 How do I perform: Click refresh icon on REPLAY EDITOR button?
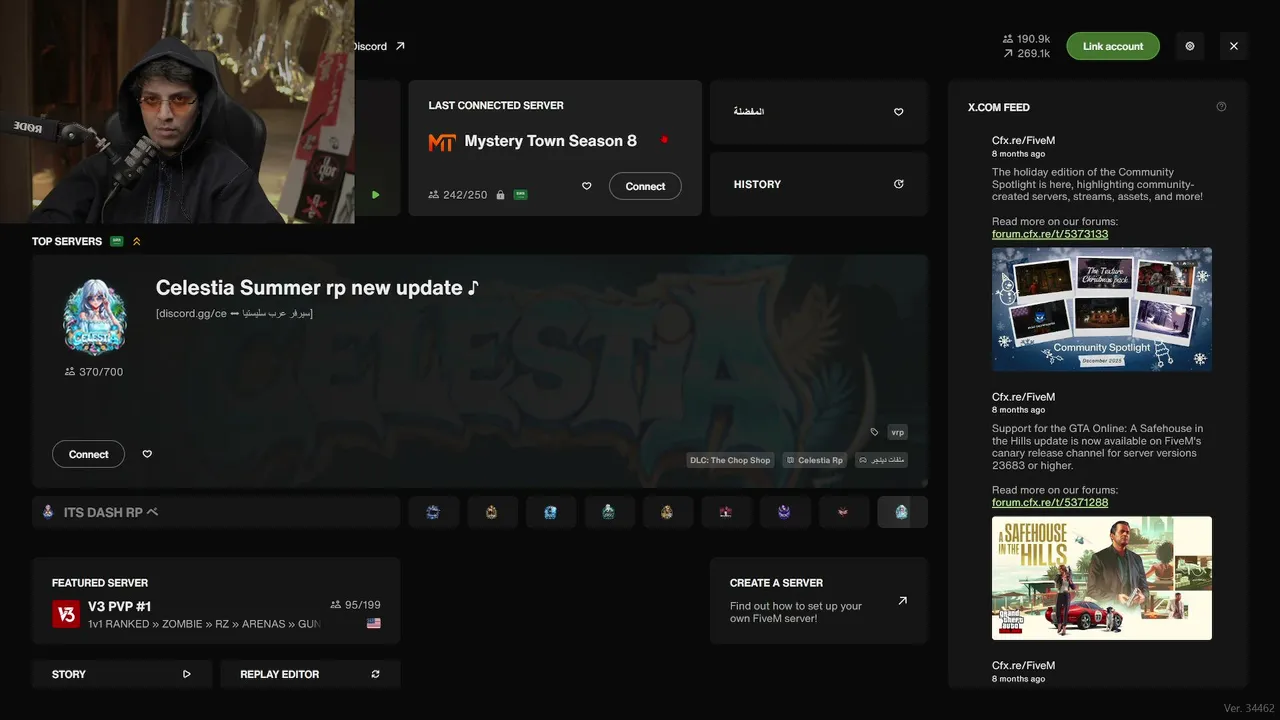(376, 674)
